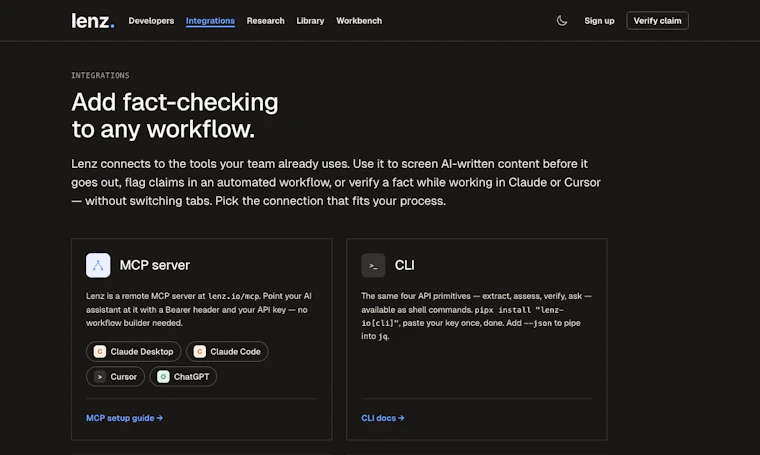Click the Sign up link
The height and width of the screenshot is (455, 760).
(x=599, y=21)
